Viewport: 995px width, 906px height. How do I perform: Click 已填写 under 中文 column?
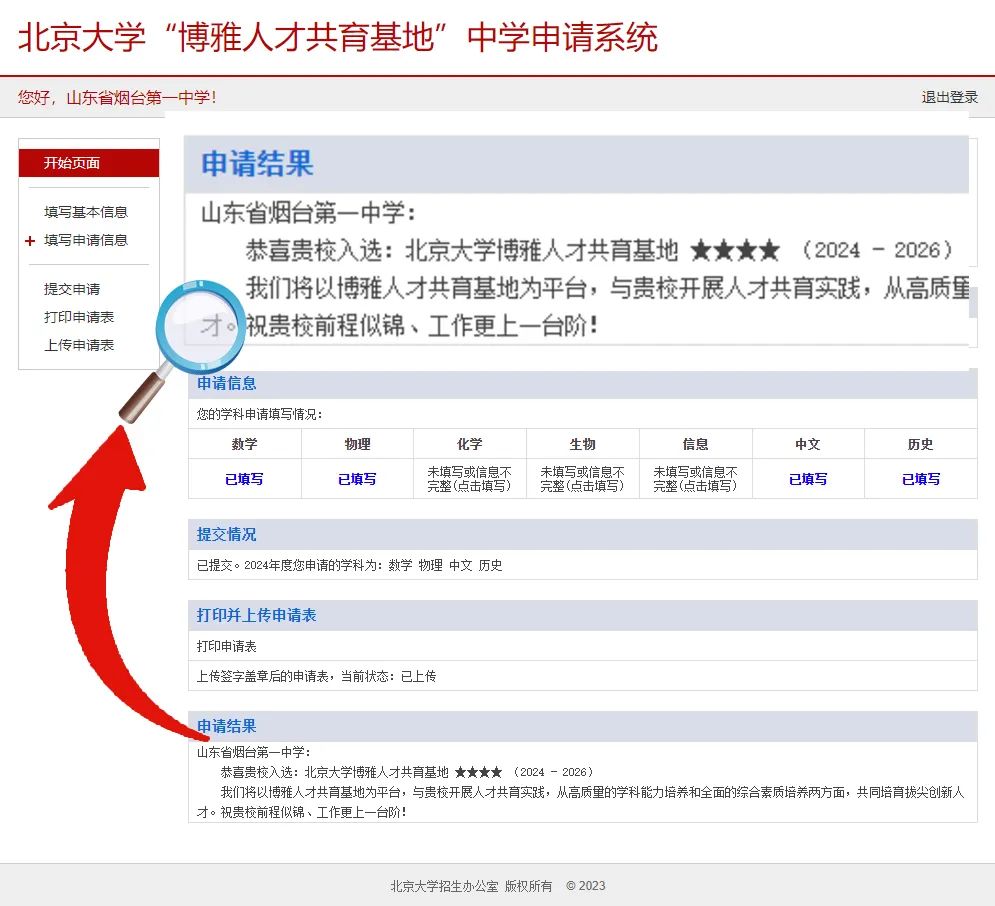(808, 479)
